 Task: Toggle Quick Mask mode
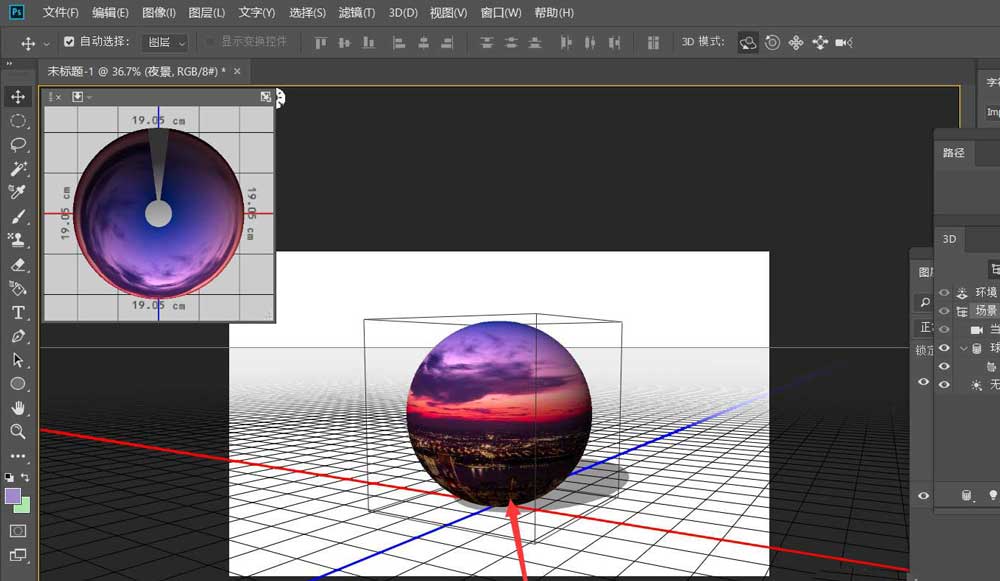coord(18,531)
